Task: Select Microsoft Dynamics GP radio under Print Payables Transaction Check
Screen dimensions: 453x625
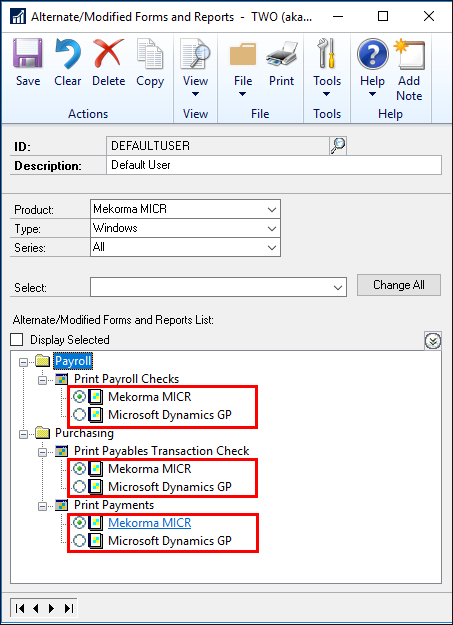Action: click(x=80, y=487)
